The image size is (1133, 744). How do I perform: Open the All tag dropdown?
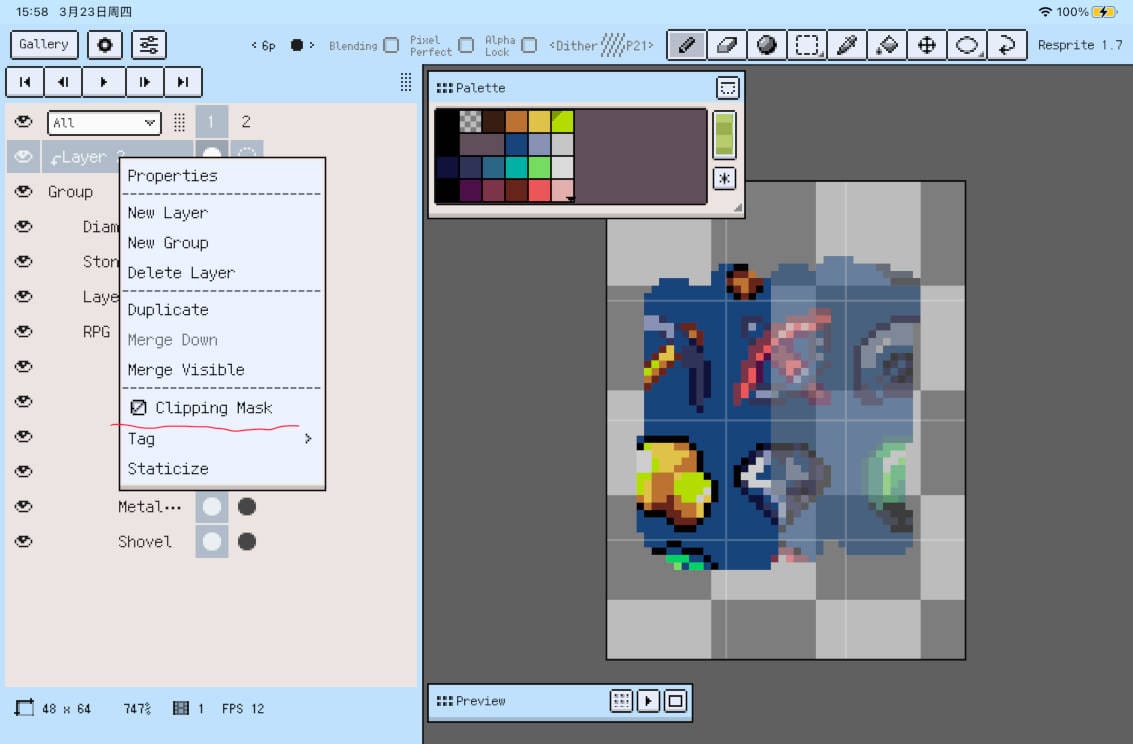coord(104,123)
